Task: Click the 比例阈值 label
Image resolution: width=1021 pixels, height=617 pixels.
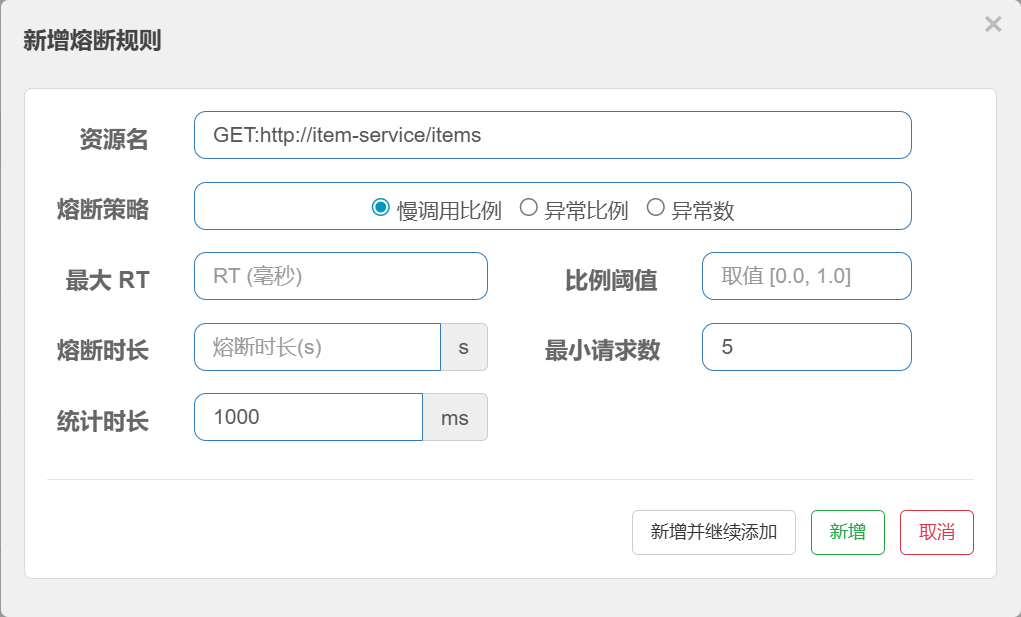Action: pos(611,281)
